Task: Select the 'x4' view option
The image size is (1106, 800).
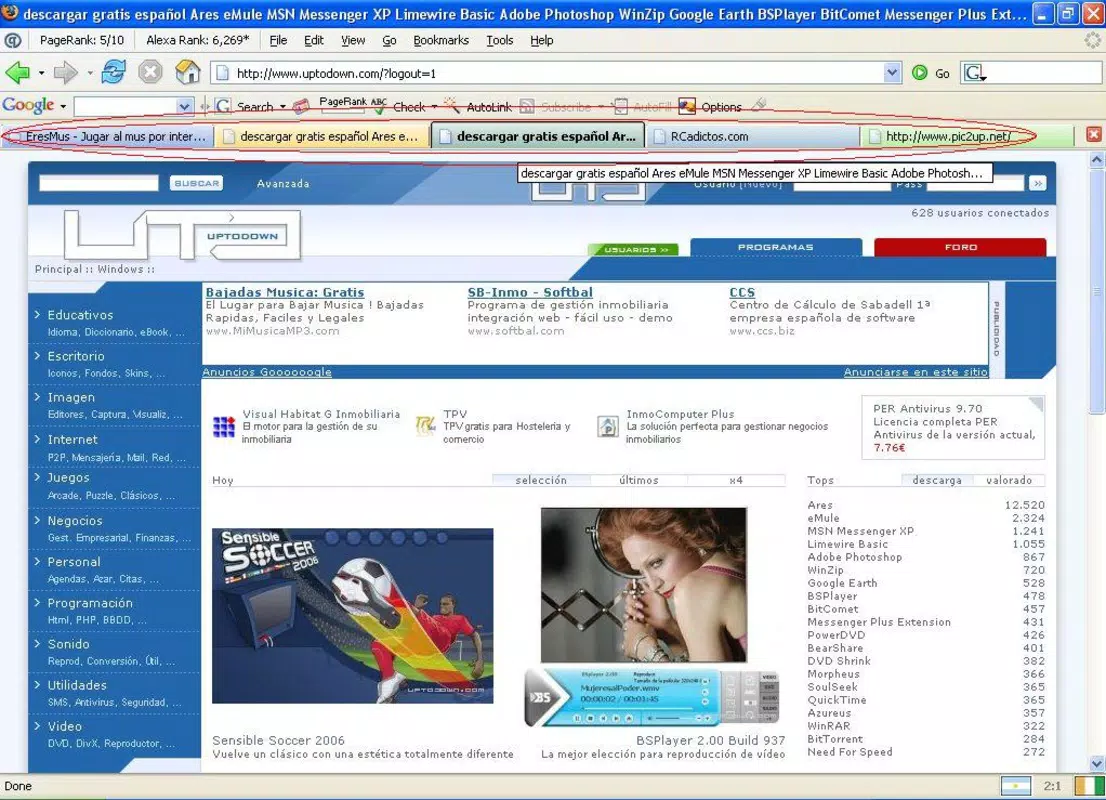Action: click(736, 480)
